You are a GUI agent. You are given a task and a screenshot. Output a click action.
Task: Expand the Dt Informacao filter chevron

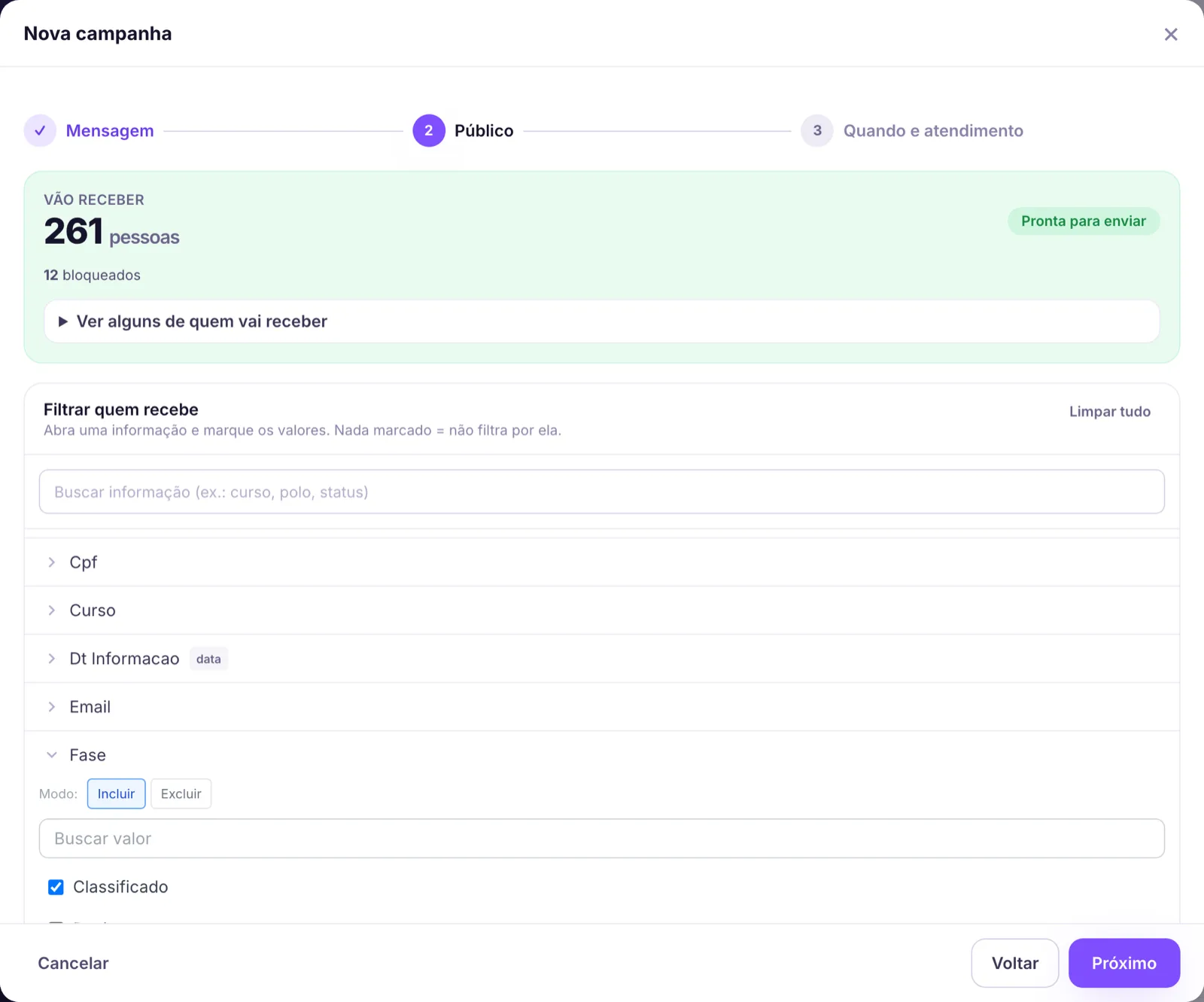51,659
